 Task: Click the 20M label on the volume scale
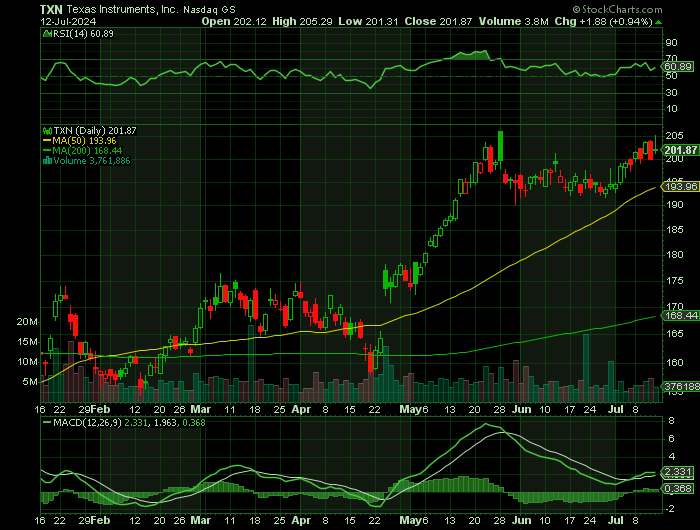coord(27,321)
